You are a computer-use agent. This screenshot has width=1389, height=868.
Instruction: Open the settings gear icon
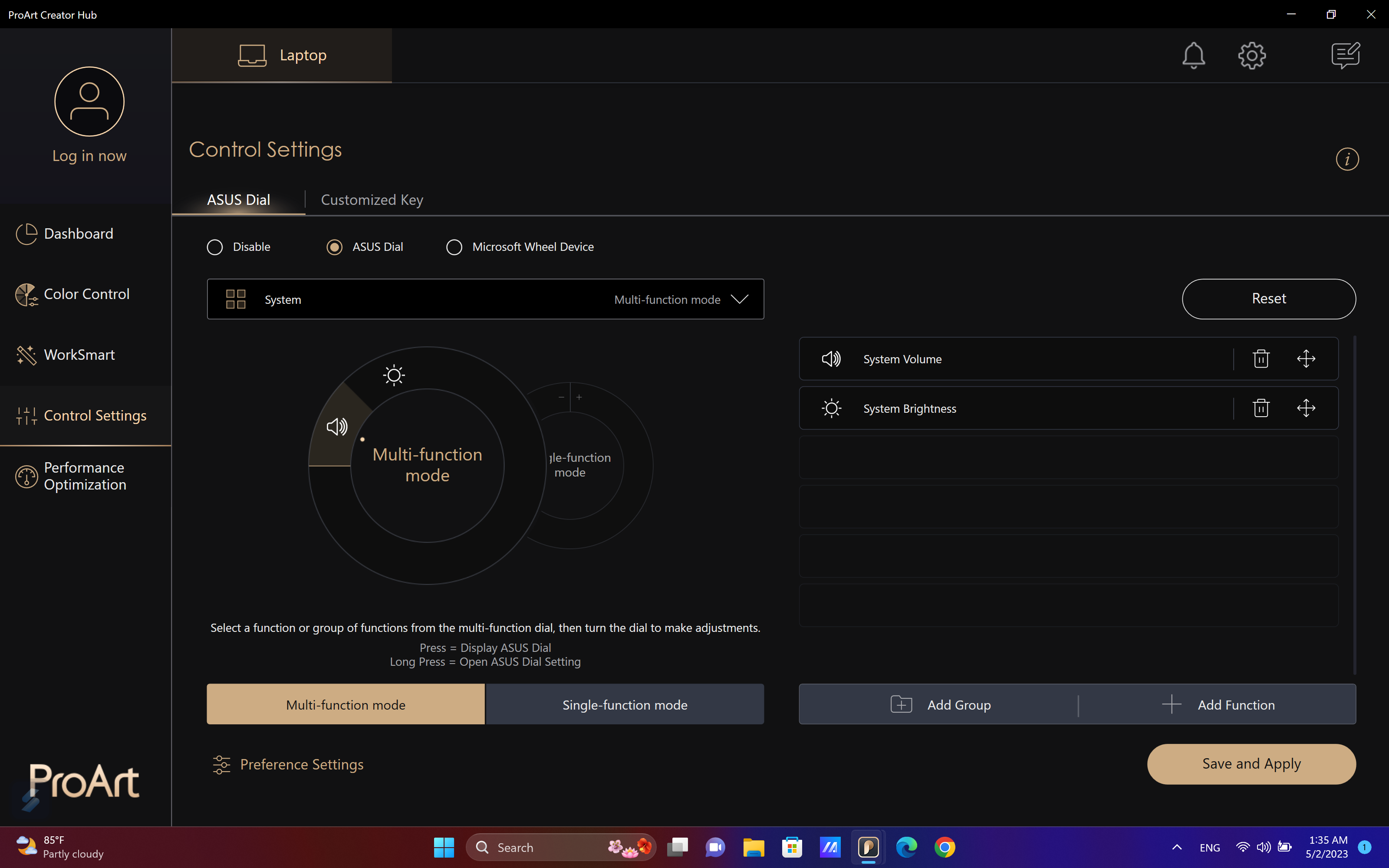point(1252,56)
